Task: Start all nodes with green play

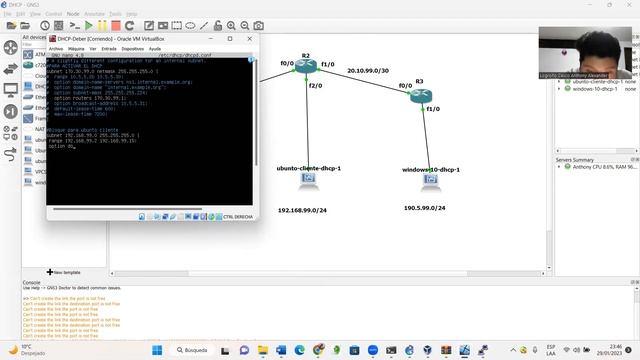Action: [89, 26]
